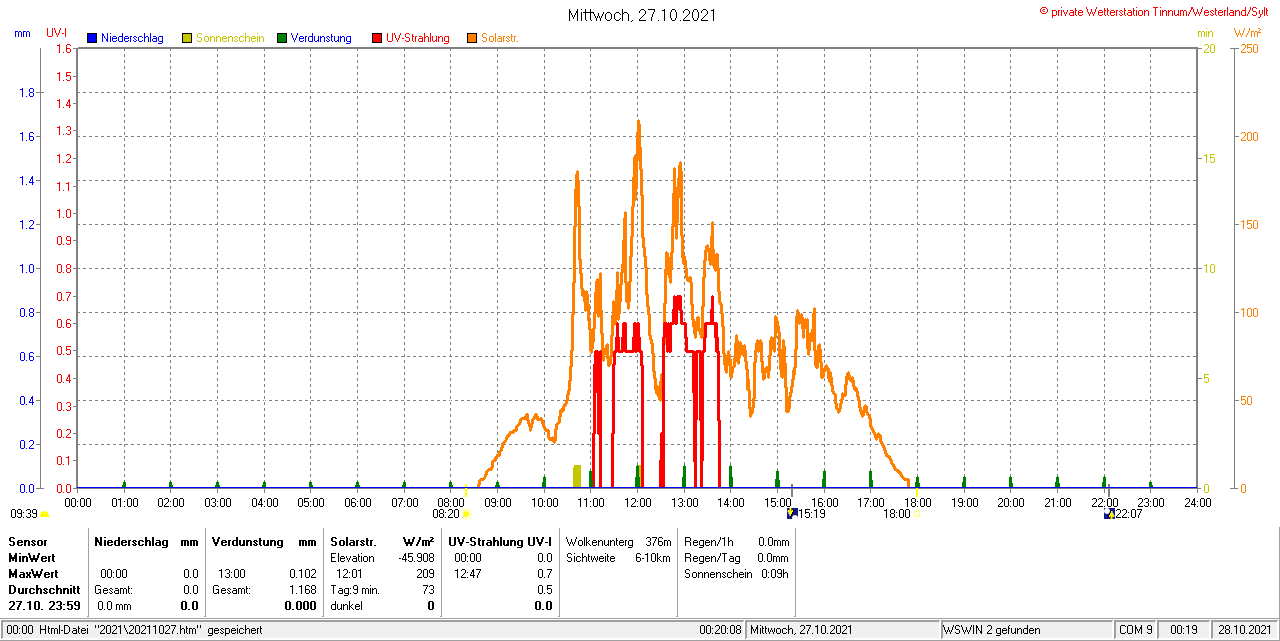Click the 15:19 moon time label
1280x641 pixels.
click(811, 514)
